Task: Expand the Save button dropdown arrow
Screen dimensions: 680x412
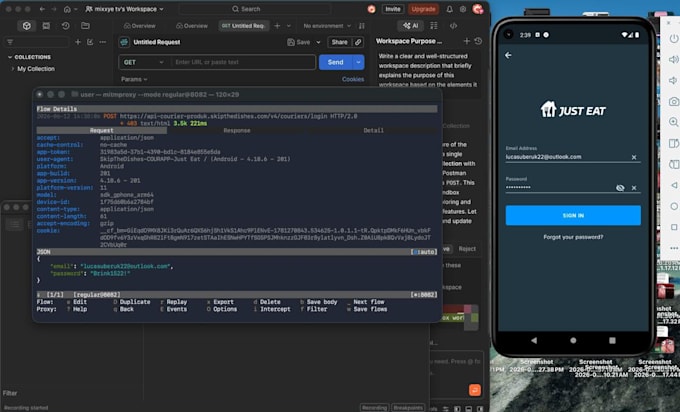Action: click(x=318, y=42)
